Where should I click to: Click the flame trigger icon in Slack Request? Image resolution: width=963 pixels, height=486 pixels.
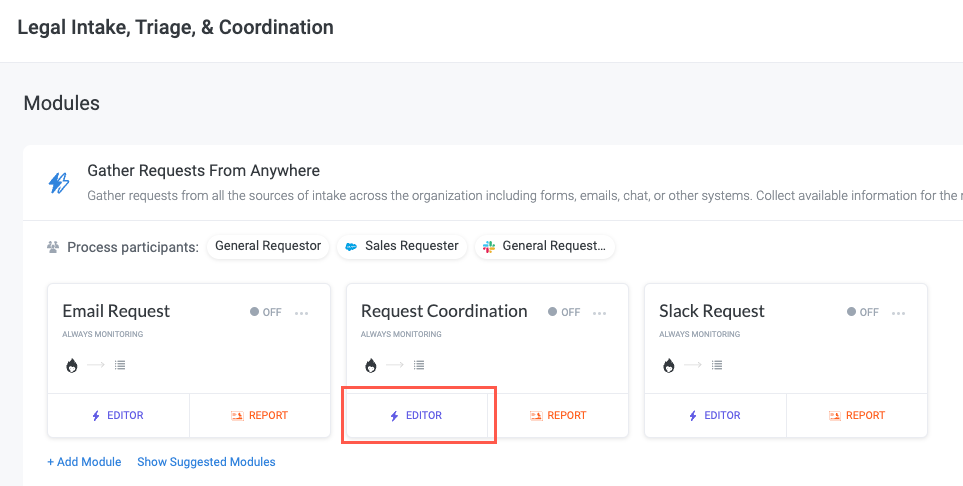point(668,365)
